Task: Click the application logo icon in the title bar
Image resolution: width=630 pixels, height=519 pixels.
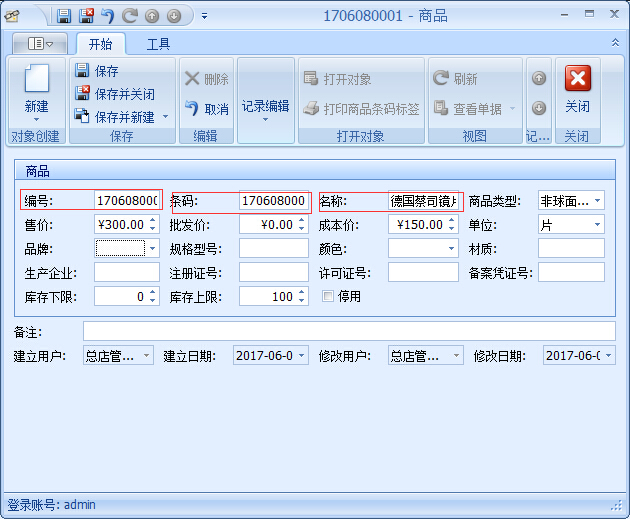Action: point(12,16)
